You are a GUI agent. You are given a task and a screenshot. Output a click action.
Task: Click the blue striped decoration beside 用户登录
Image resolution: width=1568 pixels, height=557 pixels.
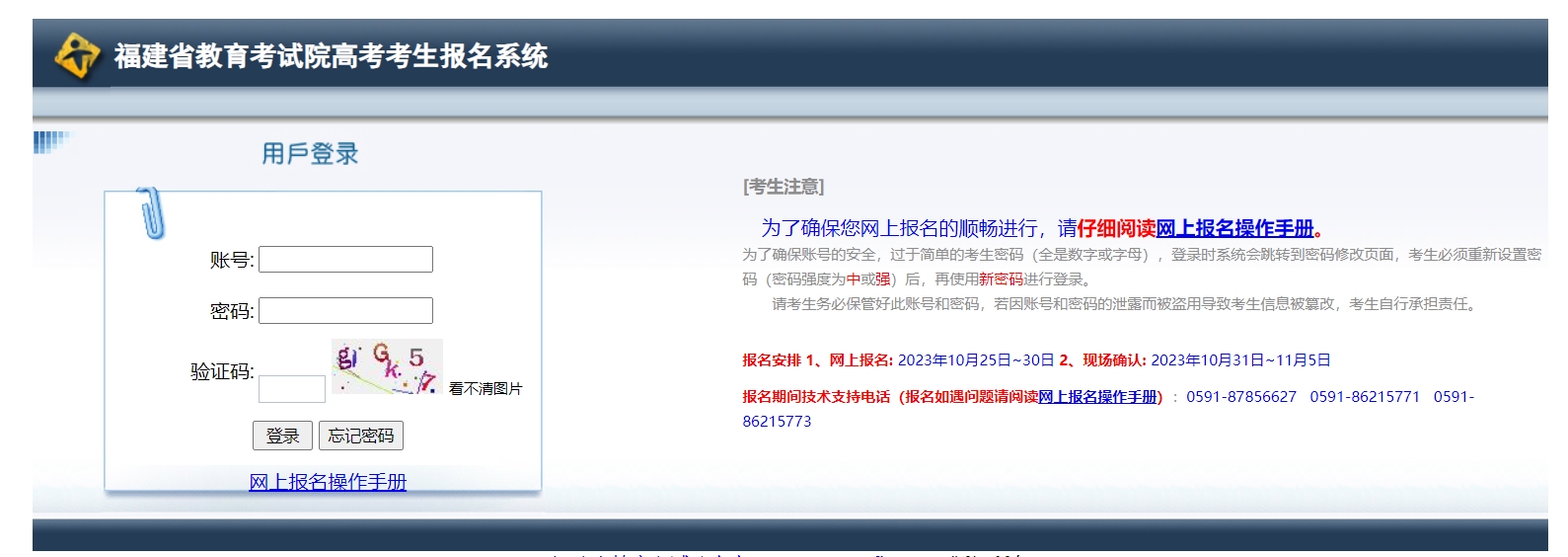tap(50, 142)
